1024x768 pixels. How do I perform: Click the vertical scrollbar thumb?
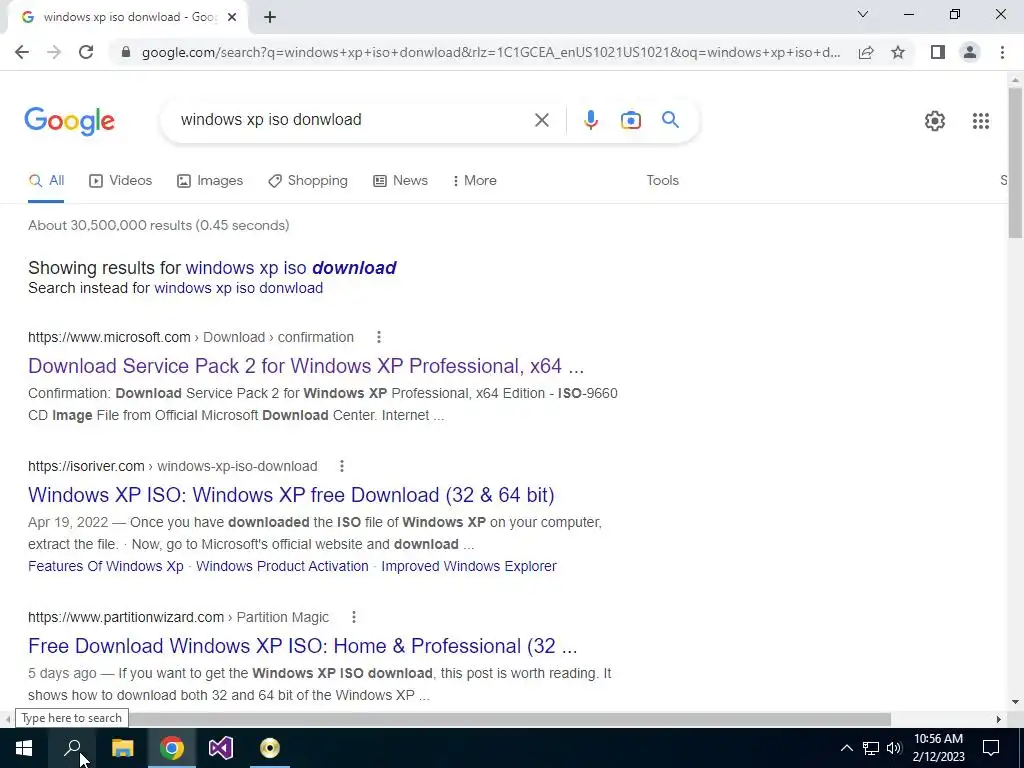pos(1015,163)
